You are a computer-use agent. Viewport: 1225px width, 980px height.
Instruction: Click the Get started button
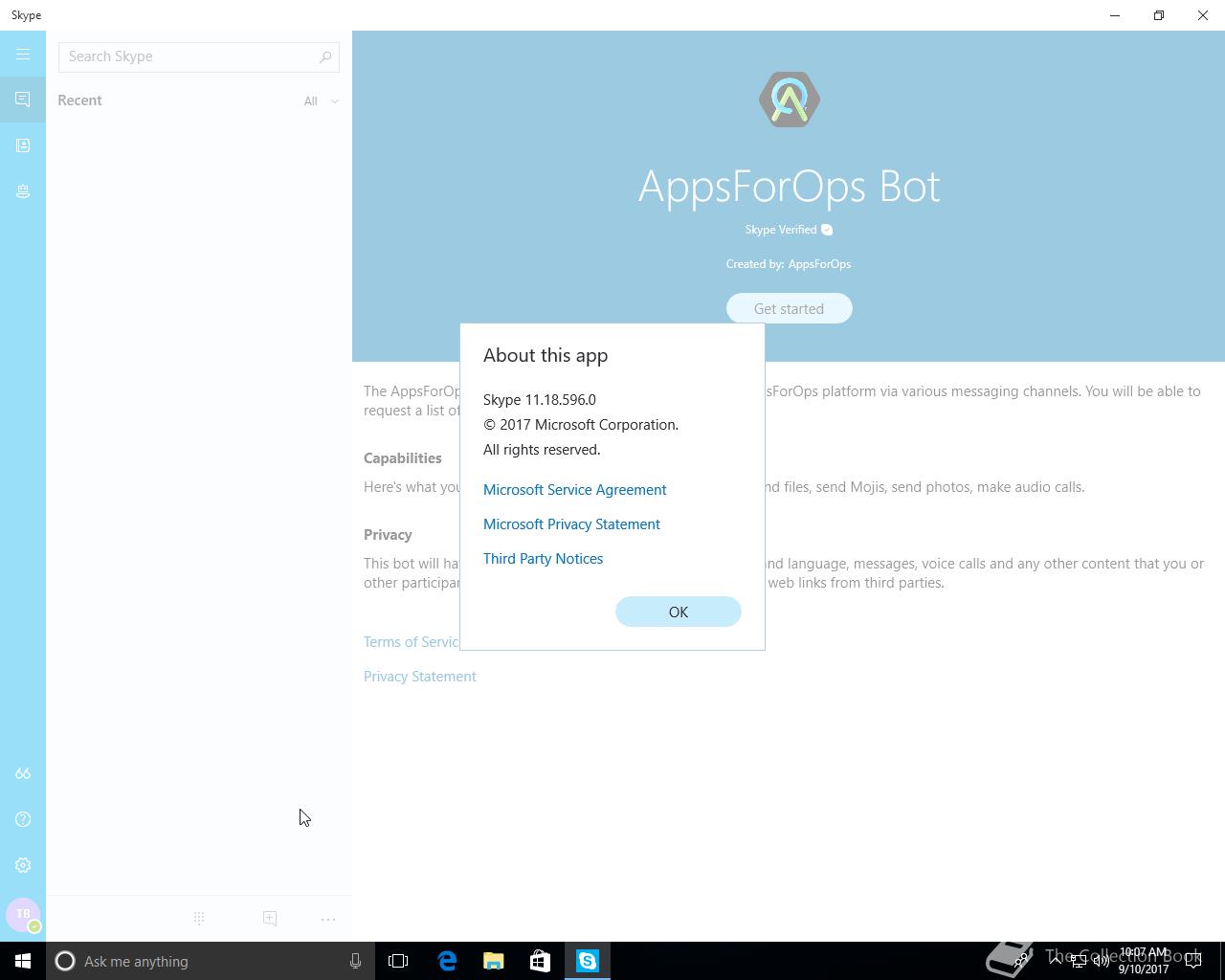[x=790, y=308]
